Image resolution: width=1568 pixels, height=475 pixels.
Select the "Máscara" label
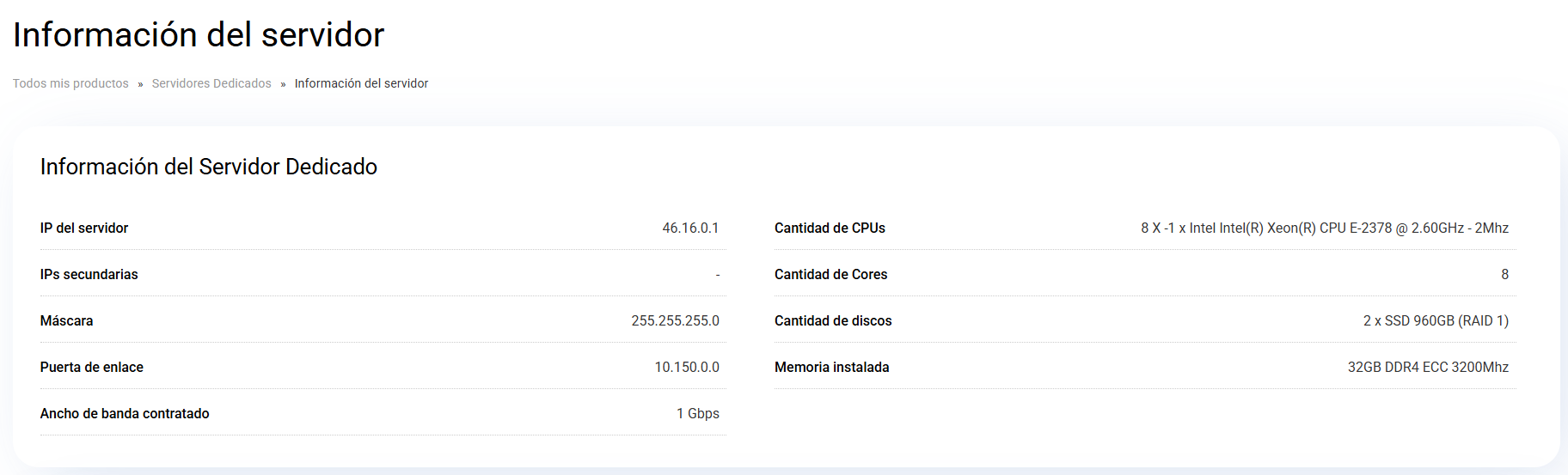[66, 321]
